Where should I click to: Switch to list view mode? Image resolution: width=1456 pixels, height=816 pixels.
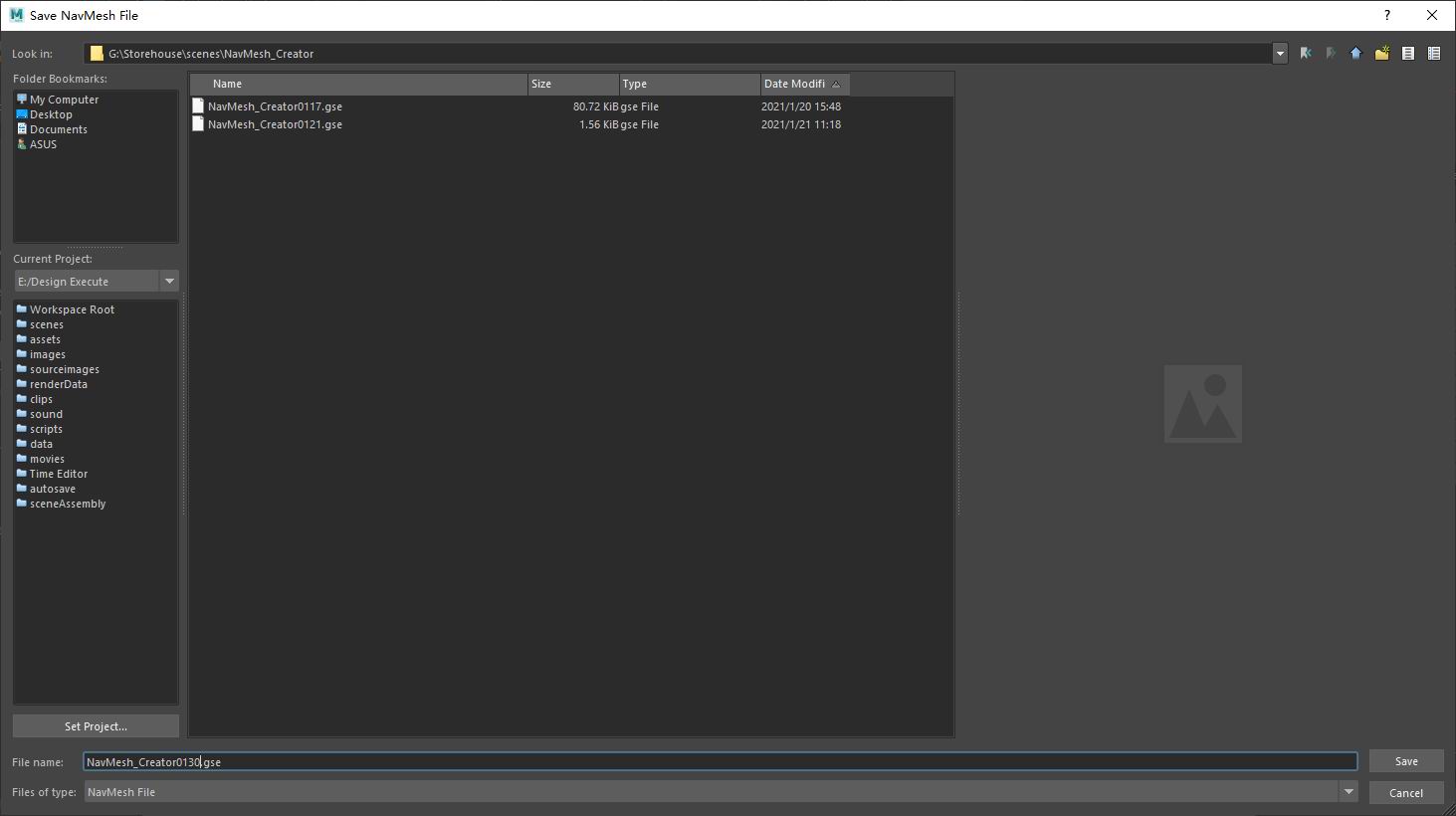click(1408, 54)
